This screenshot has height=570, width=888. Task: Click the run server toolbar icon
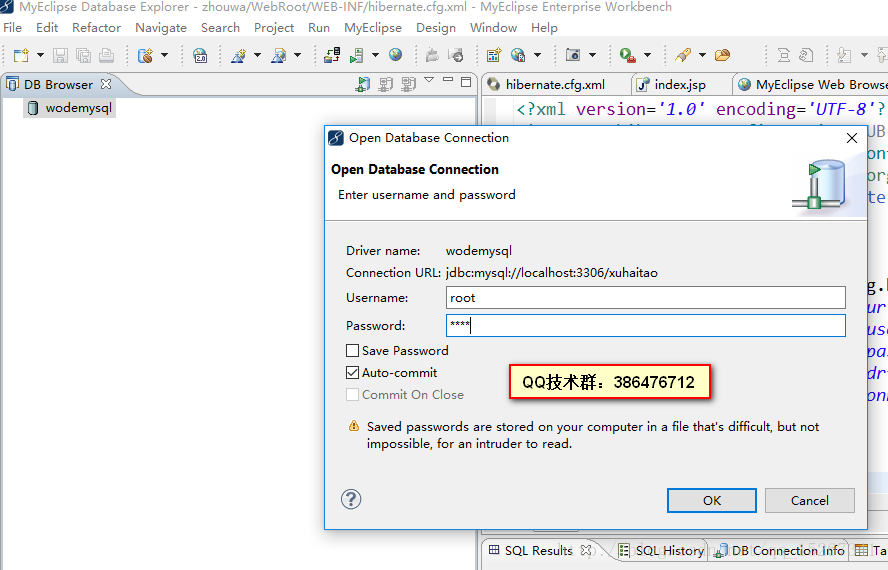click(357, 55)
